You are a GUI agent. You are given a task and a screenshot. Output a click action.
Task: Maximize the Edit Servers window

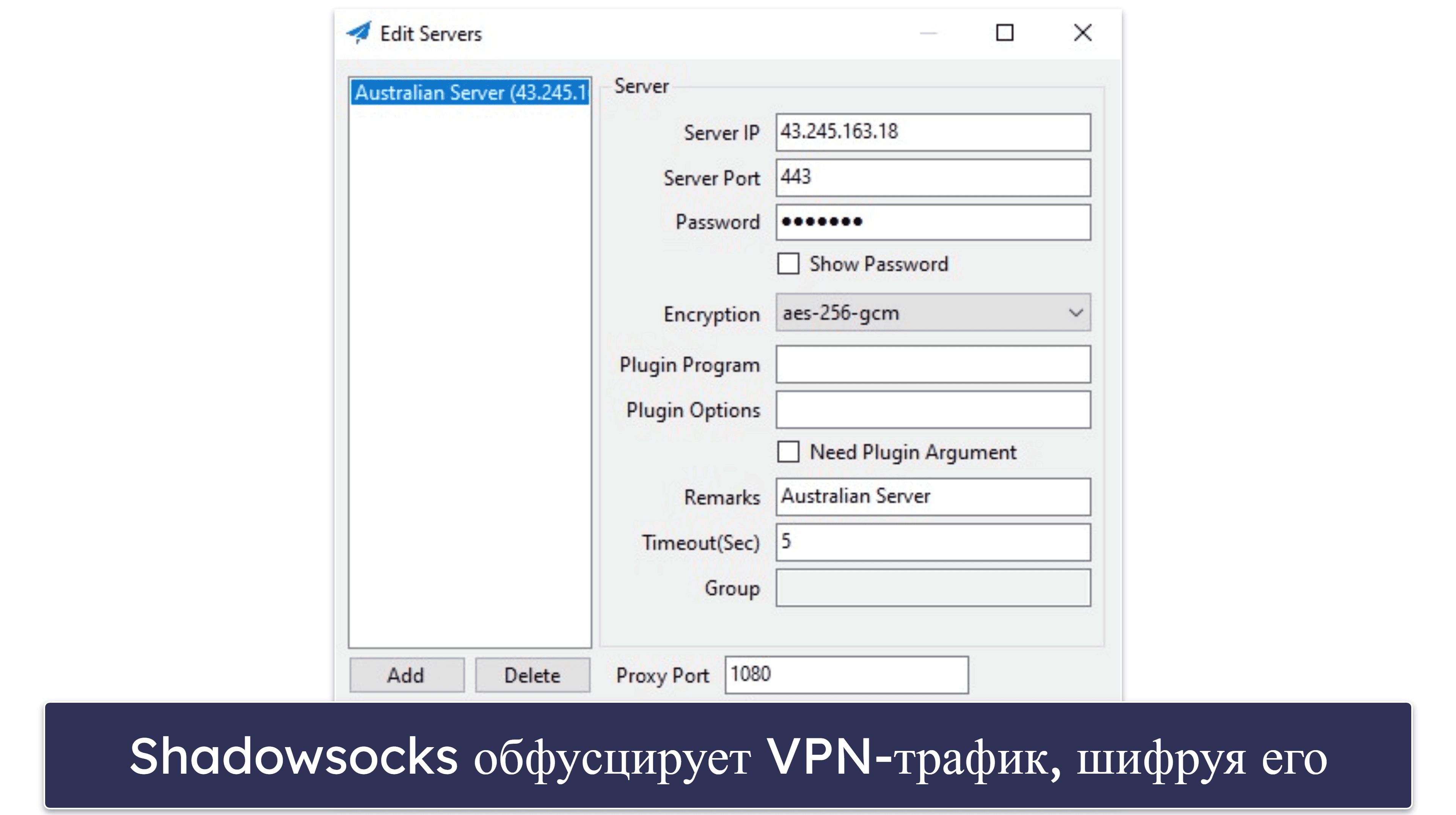pos(1004,33)
